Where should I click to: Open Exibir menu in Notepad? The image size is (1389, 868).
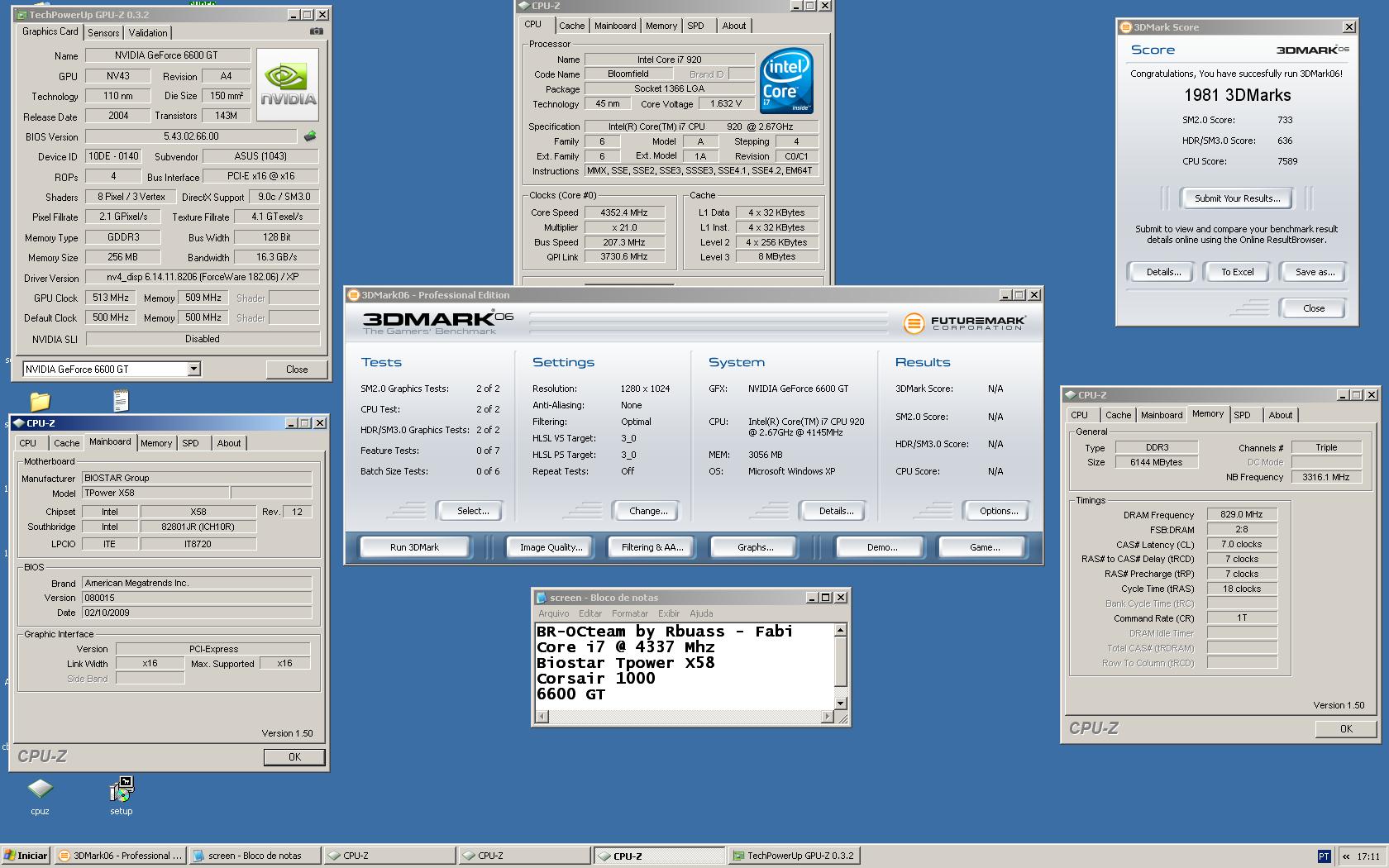(x=669, y=613)
